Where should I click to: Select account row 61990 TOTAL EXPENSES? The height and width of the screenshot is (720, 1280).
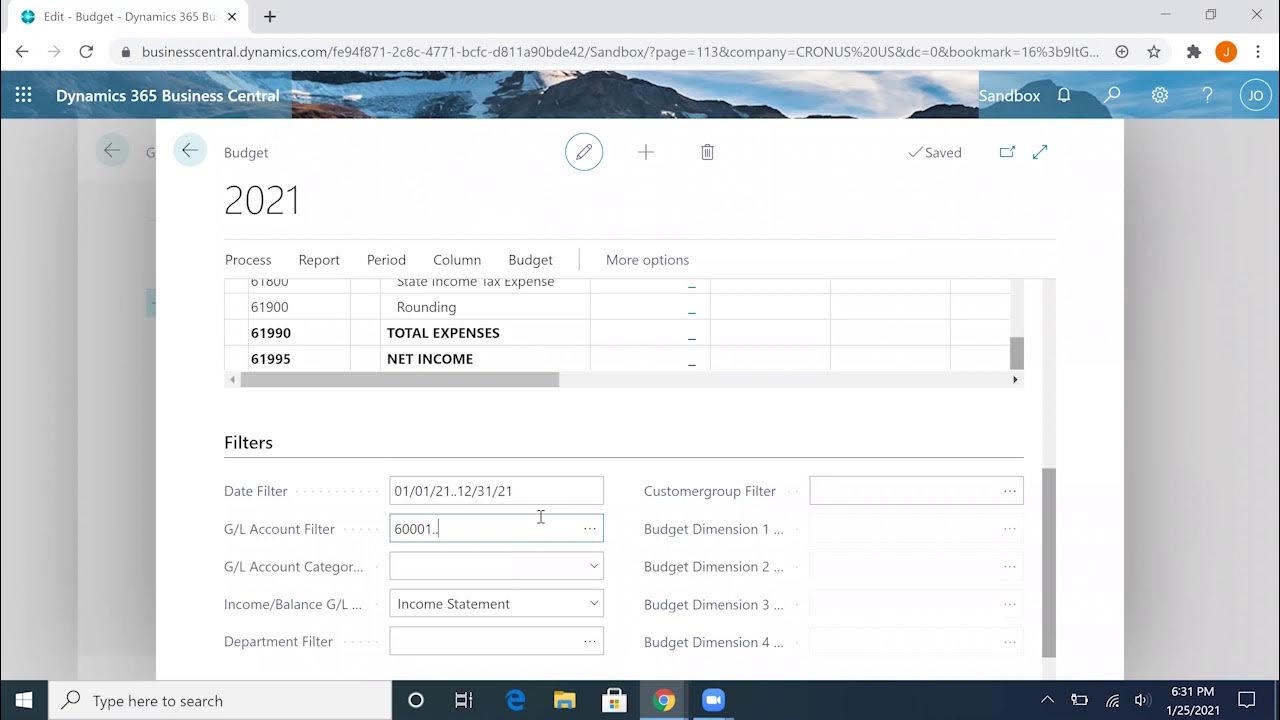pyautogui.click(x=617, y=333)
